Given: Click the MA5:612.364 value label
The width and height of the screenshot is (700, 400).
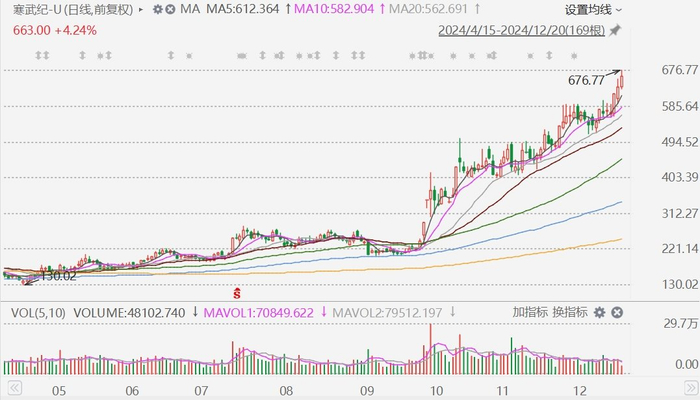Looking at the screenshot, I should pos(242,9).
